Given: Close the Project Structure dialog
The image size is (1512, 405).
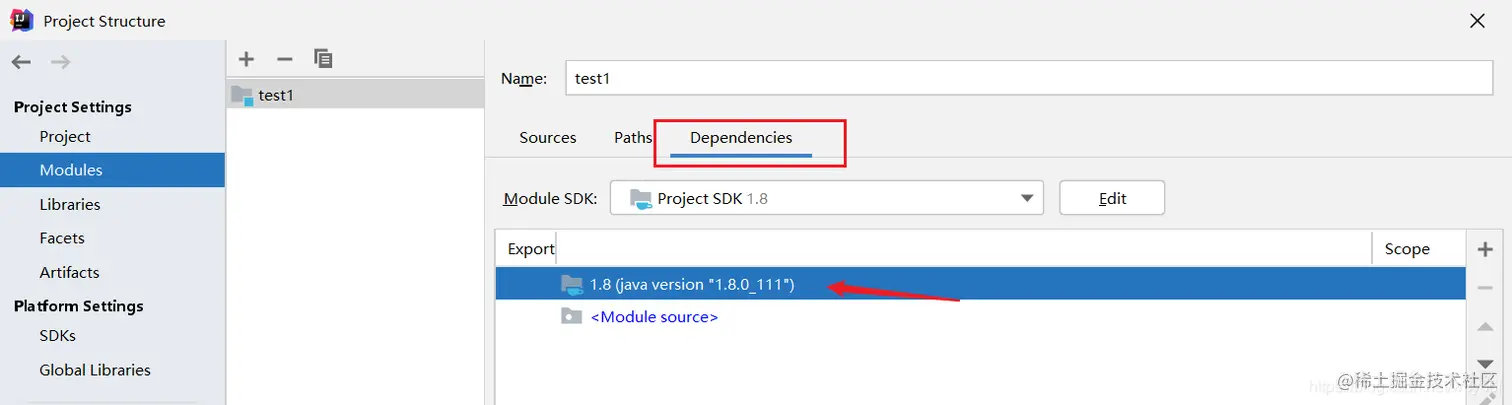Looking at the screenshot, I should [1477, 20].
